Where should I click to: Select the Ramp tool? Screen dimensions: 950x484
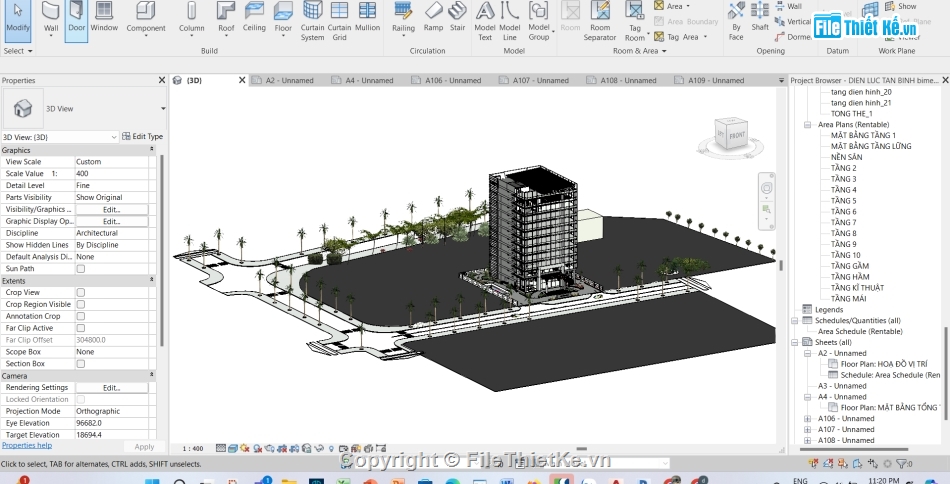[x=433, y=17]
